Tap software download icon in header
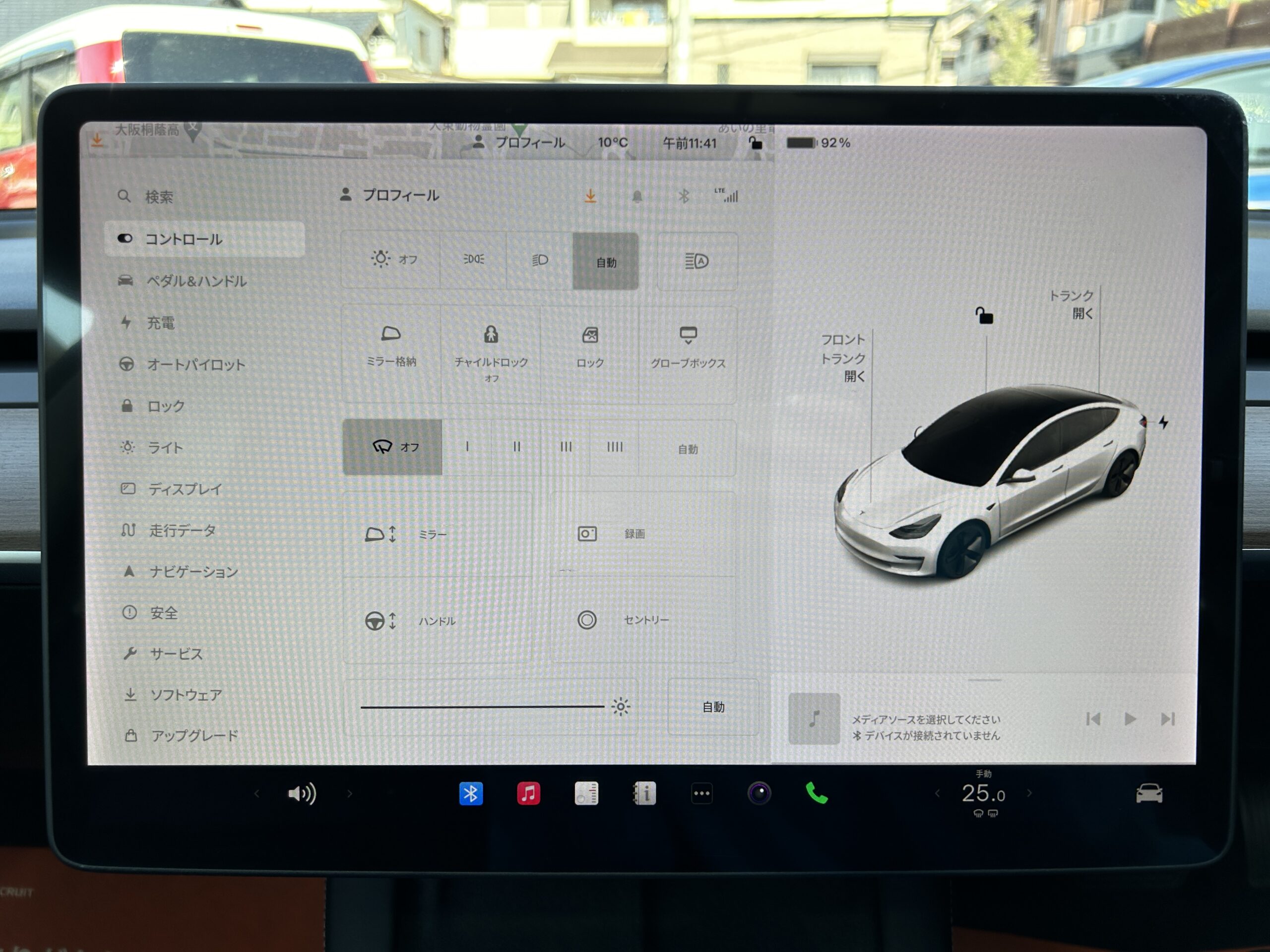1270x952 pixels. coord(590,196)
